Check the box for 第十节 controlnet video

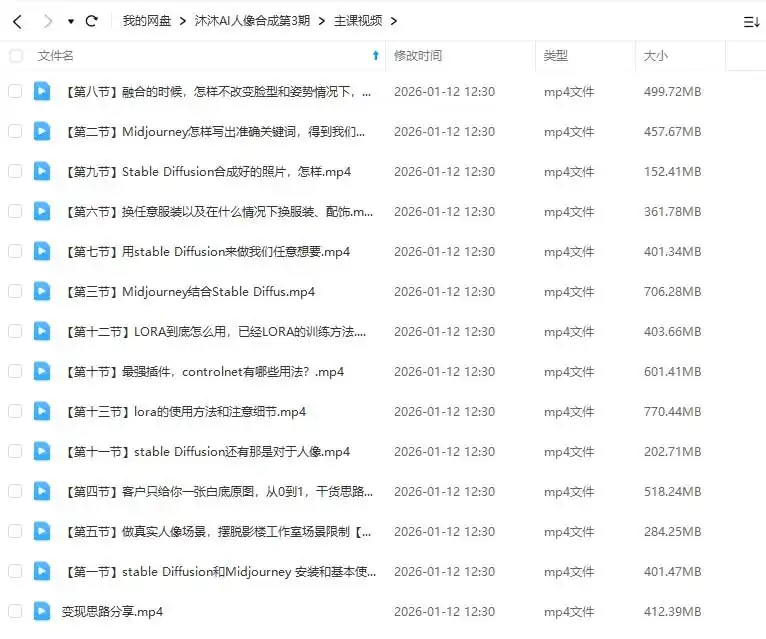(x=15, y=372)
